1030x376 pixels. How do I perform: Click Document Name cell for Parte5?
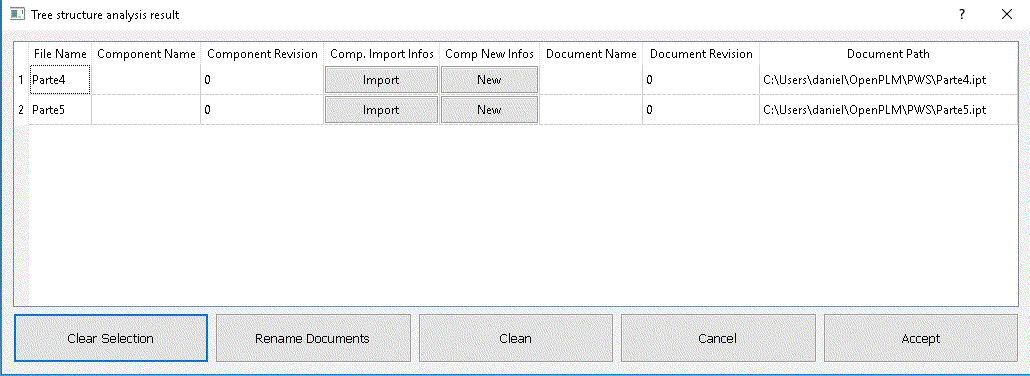click(x=591, y=110)
